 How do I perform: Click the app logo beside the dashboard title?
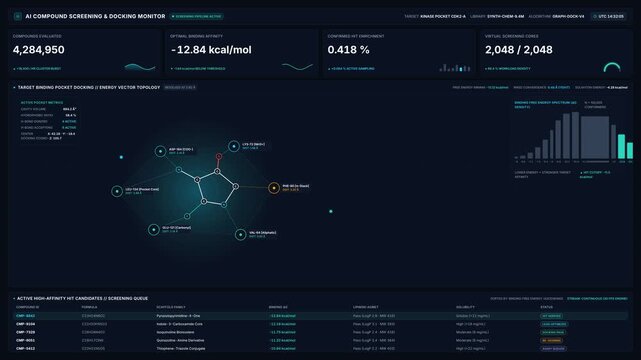[18, 16]
